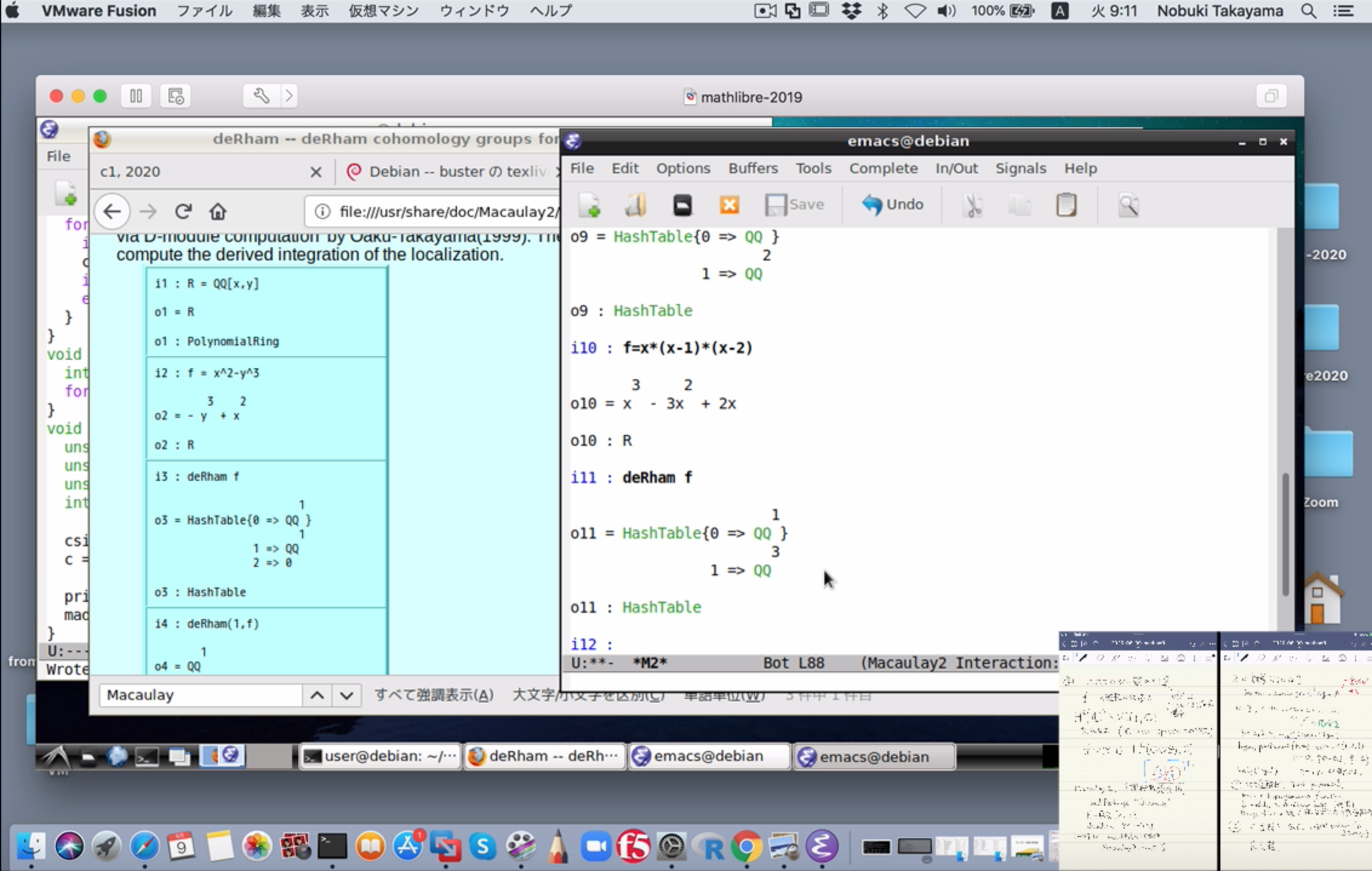Click the terminal launcher icon in Debian panel
1372x871 pixels.
(x=147, y=756)
